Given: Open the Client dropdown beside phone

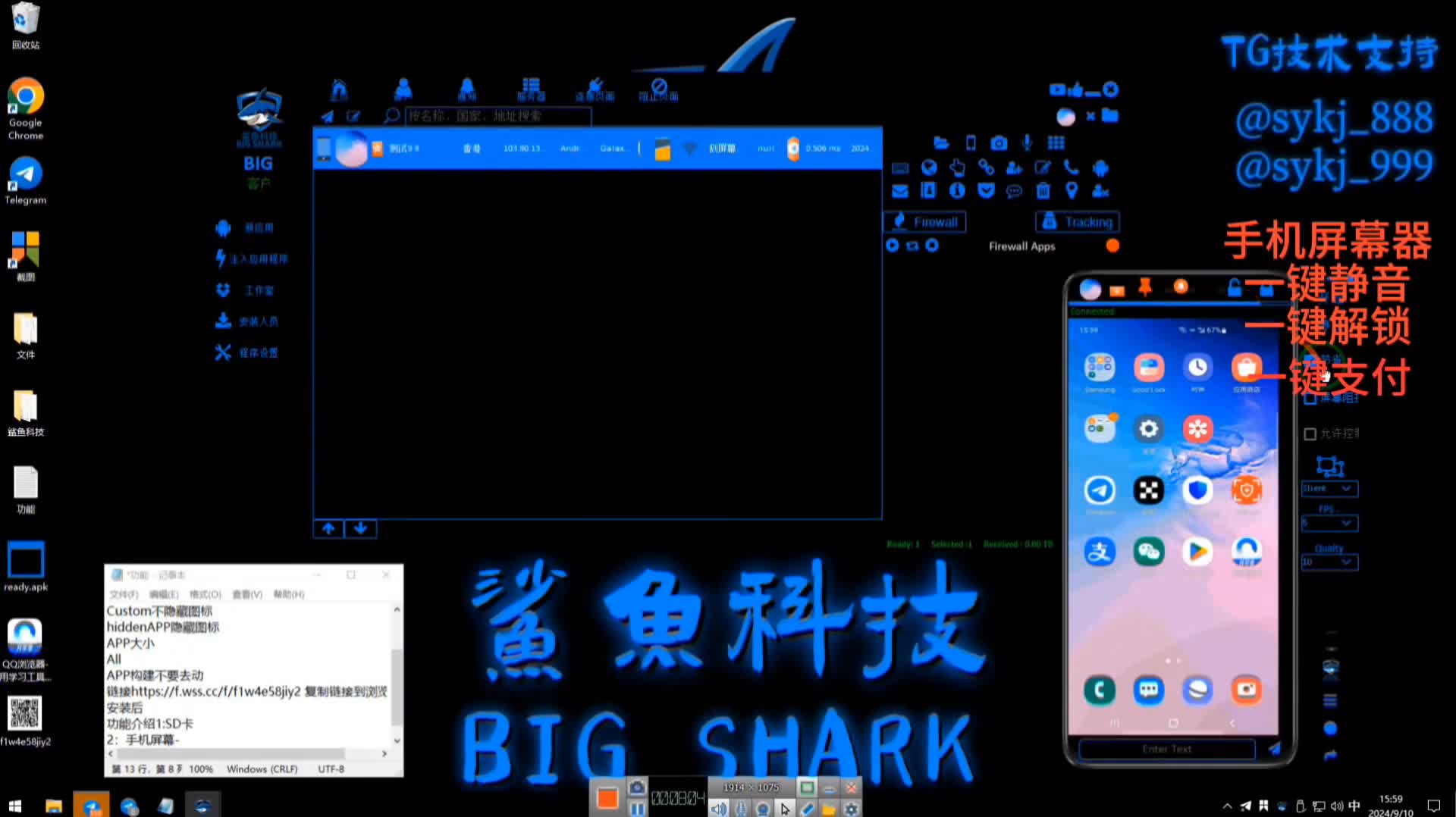Looking at the screenshot, I should 1329,488.
